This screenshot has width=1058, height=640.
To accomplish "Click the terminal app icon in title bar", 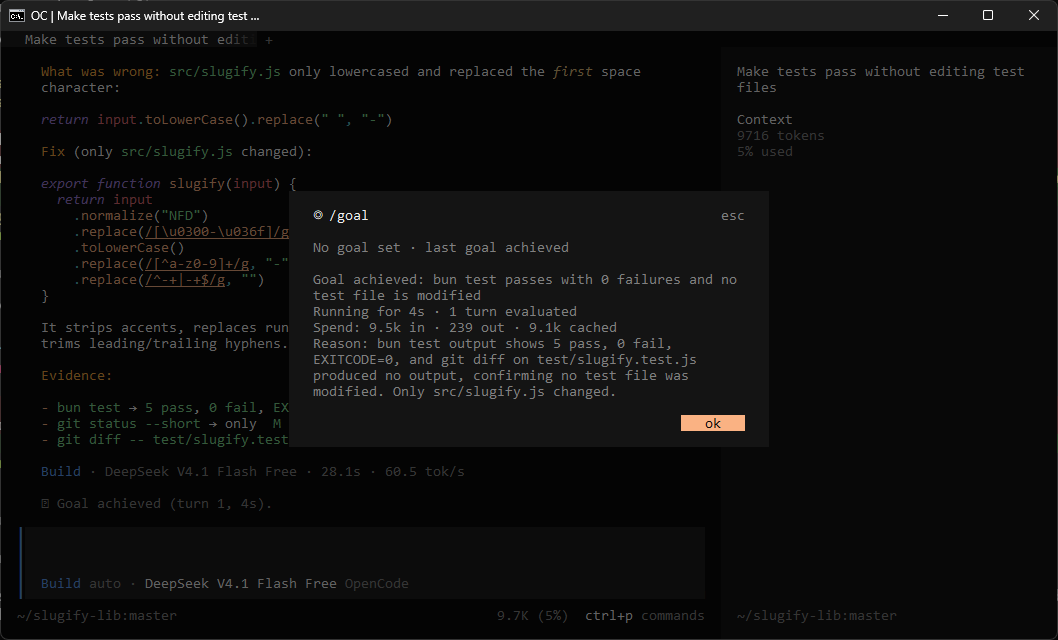I will (x=17, y=16).
